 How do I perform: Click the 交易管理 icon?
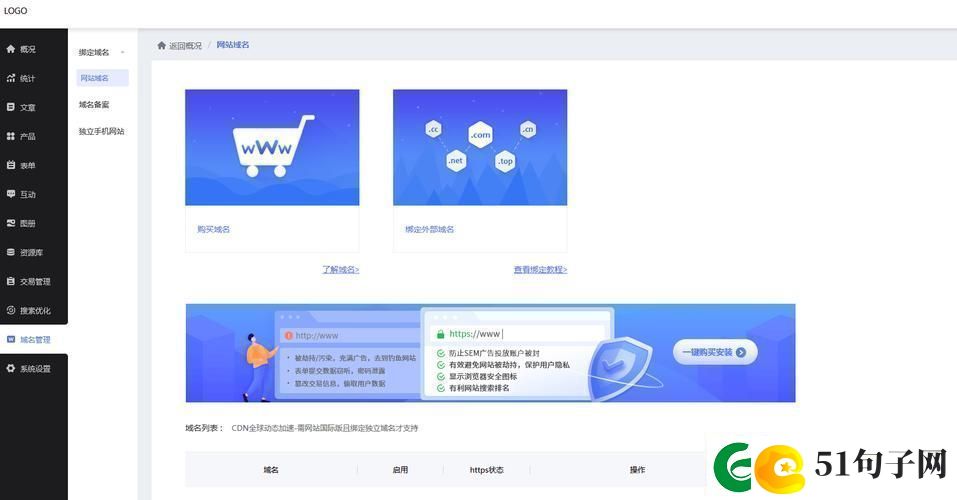pyautogui.click(x=10, y=281)
